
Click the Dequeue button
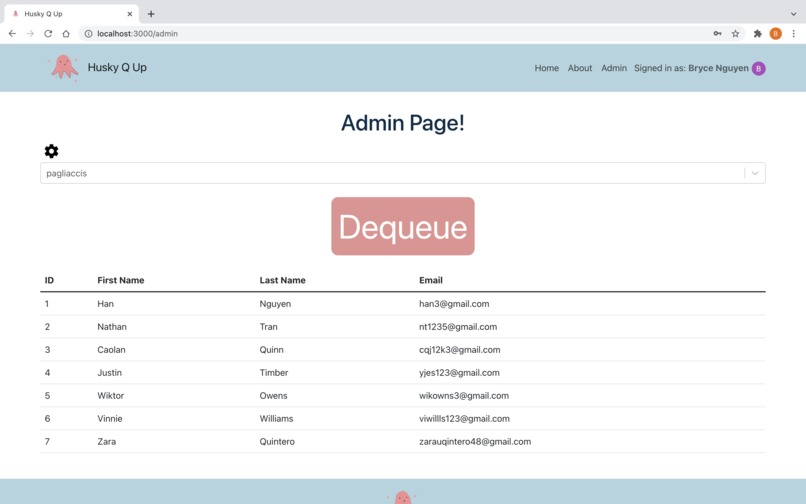402,226
